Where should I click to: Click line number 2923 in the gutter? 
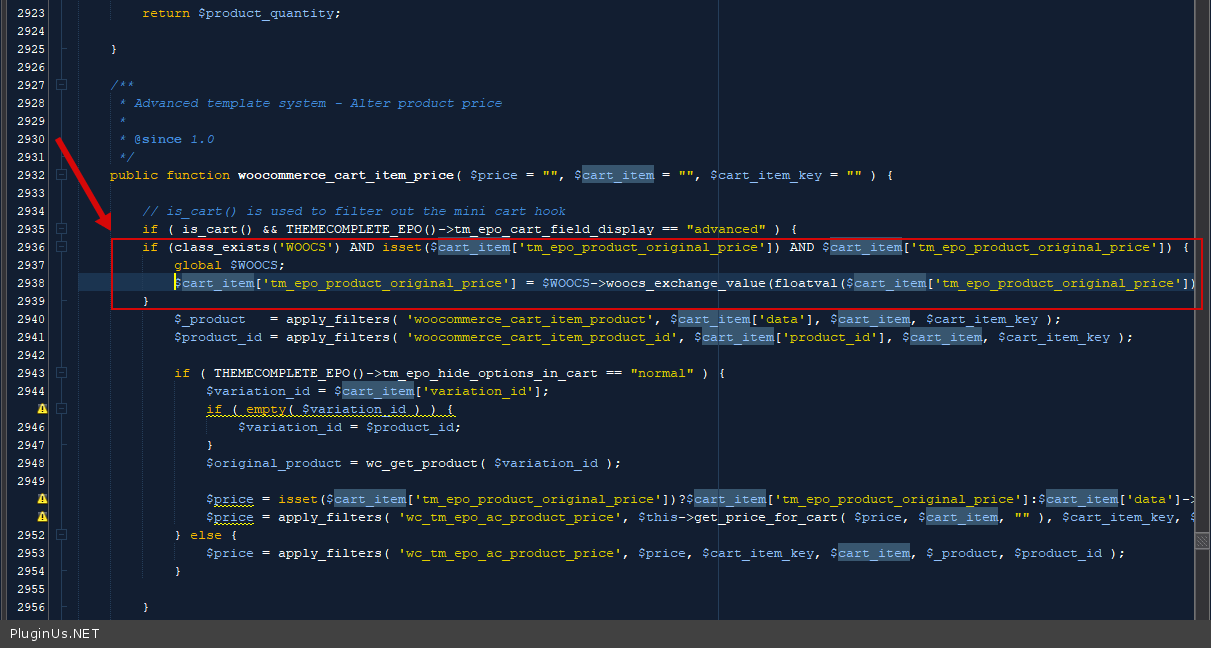coord(31,13)
